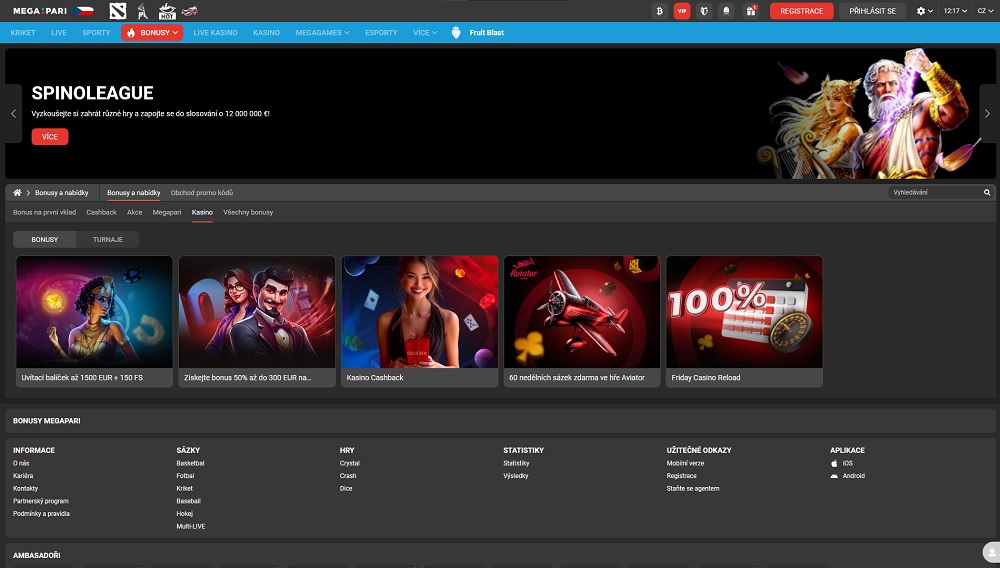Screen dimensions: 1000x568
Task: Open the gift box with notification badge
Action: (751, 11)
